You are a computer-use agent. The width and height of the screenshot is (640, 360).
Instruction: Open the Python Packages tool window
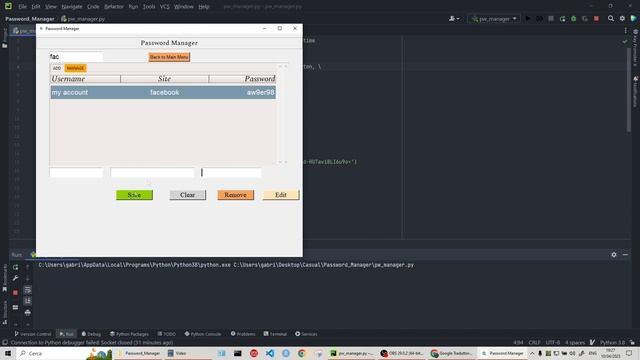tap(129, 334)
